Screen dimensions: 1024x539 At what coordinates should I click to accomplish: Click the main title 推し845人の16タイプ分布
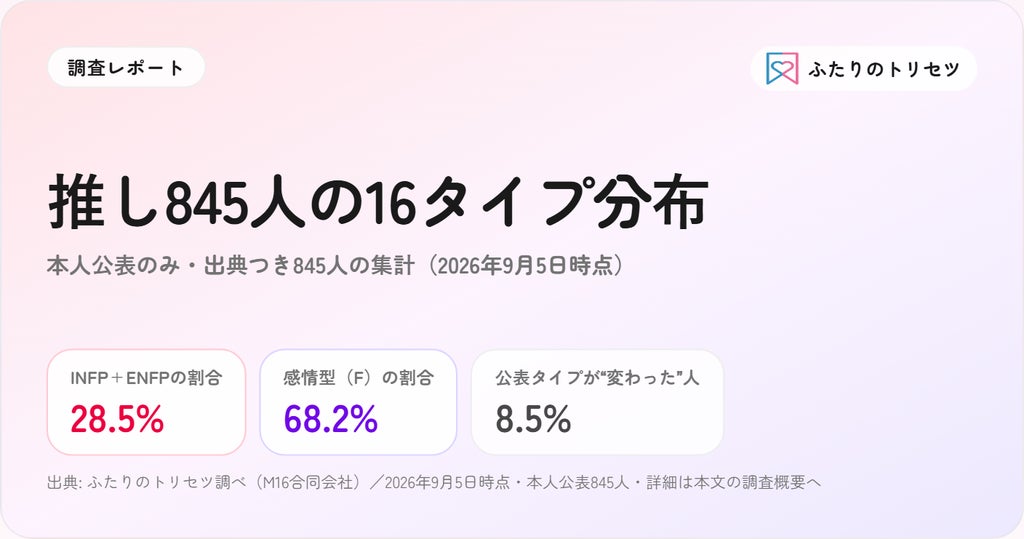pos(378,202)
